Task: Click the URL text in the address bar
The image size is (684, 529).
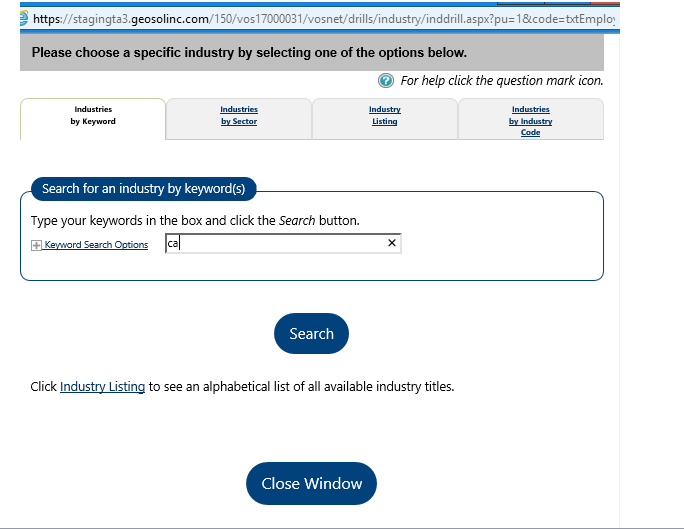Action: (x=320, y=18)
